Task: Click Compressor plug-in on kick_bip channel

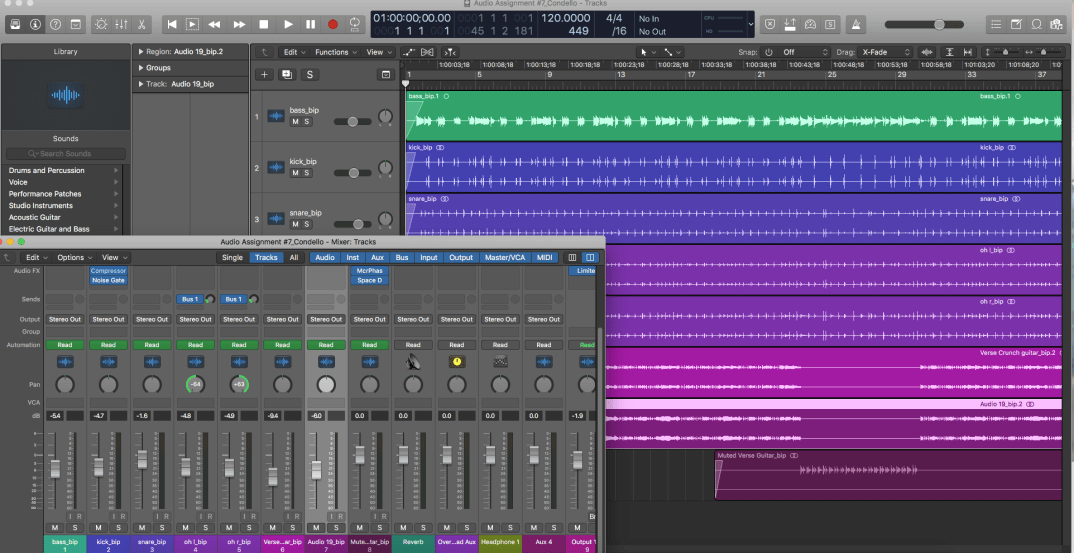Action: 108,271
